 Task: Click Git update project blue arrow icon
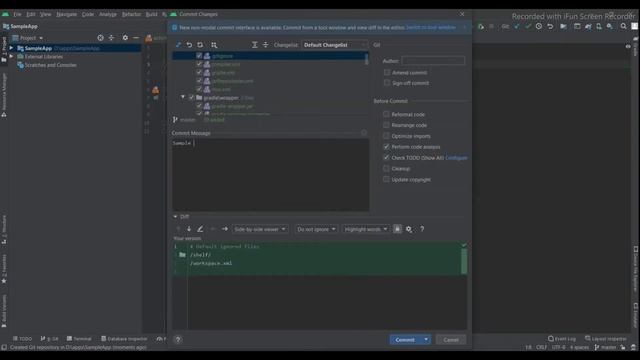517,27
